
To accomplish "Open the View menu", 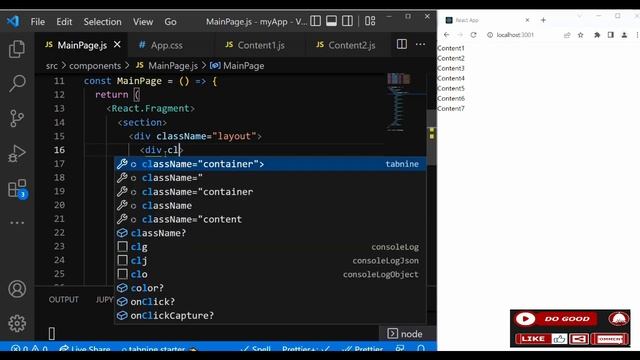I will pos(143,22).
